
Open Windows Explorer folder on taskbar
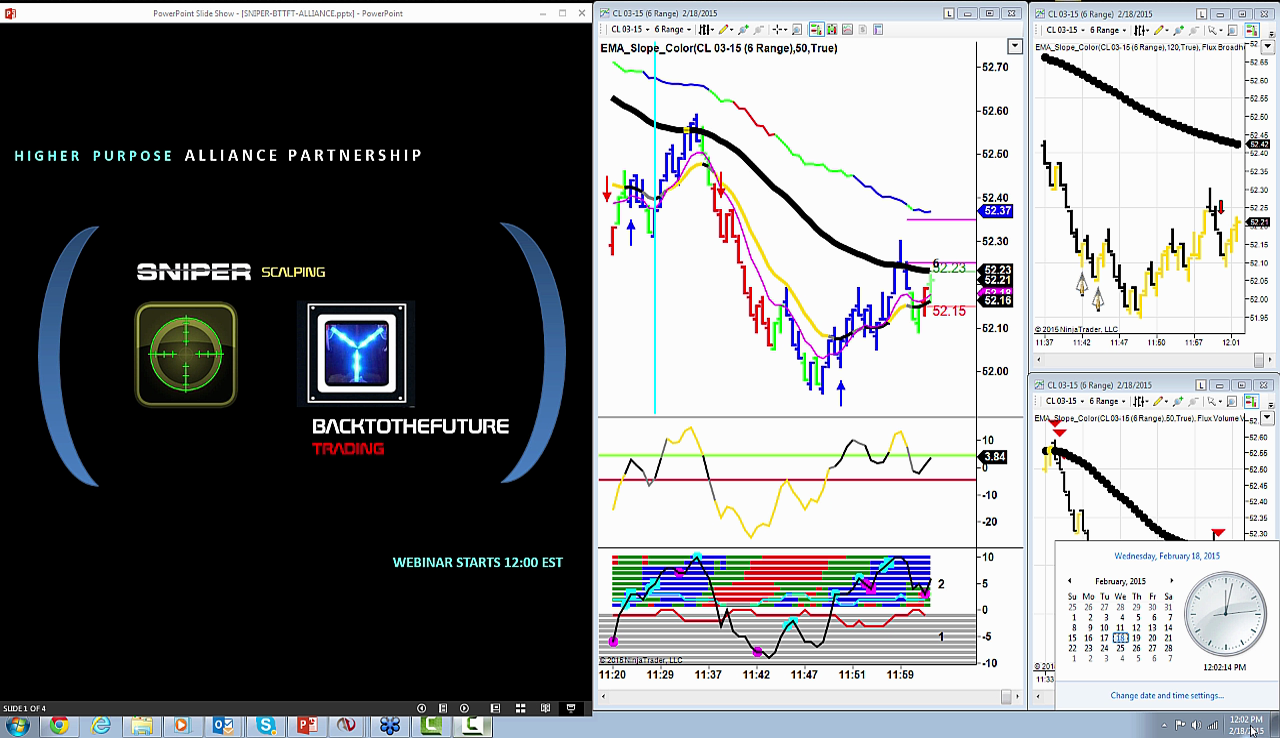(x=141, y=726)
